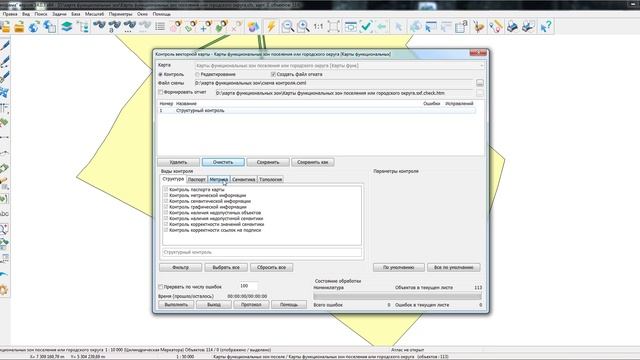
Task: Switch to the Паспорт tab
Action: pos(197,180)
